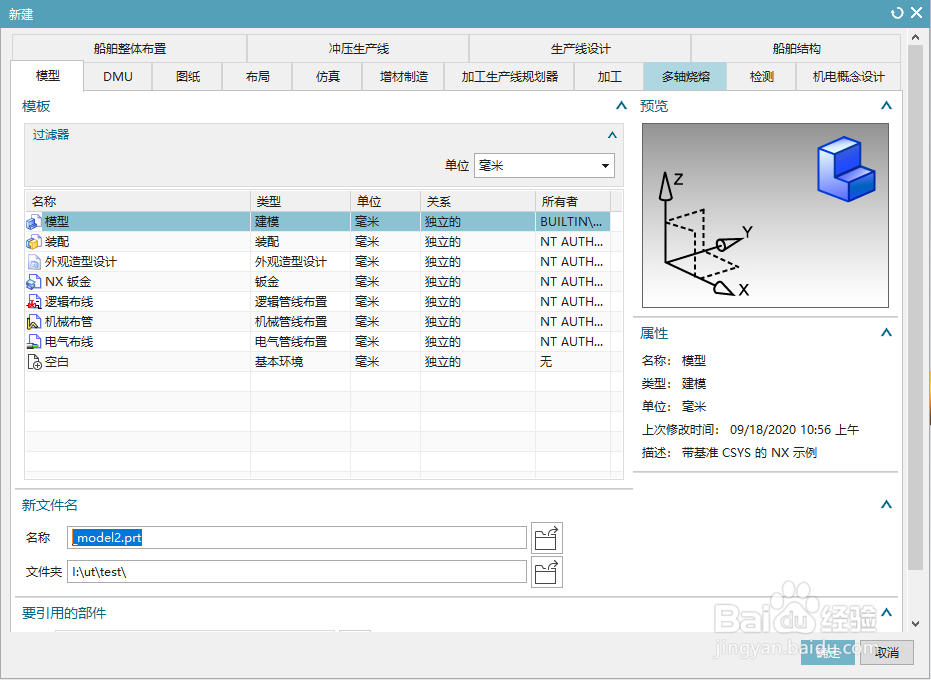Collapse the 预览 preview panel
The width and height of the screenshot is (931, 680).
point(885,105)
